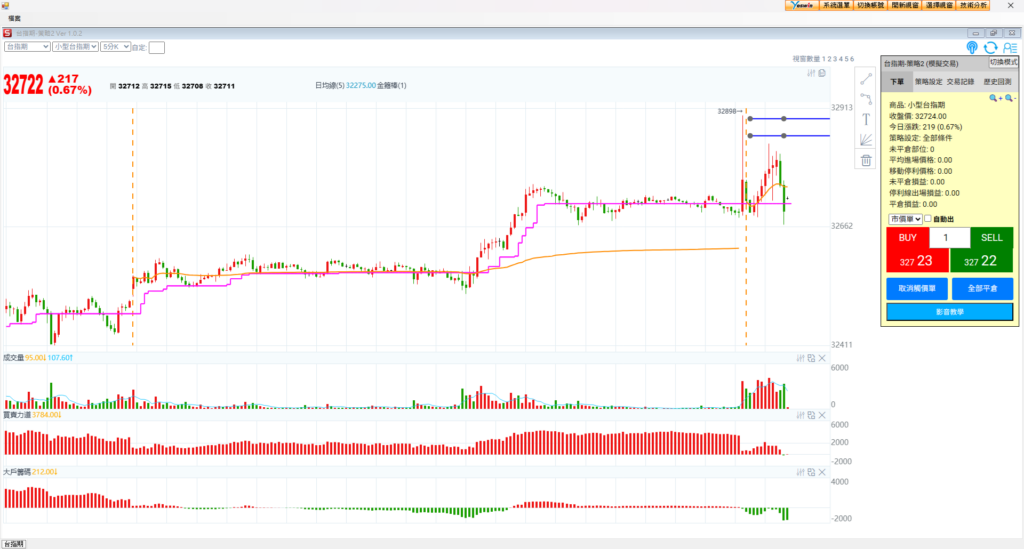Open the 台指期 product dropdown
1024x549 pixels.
point(27,46)
